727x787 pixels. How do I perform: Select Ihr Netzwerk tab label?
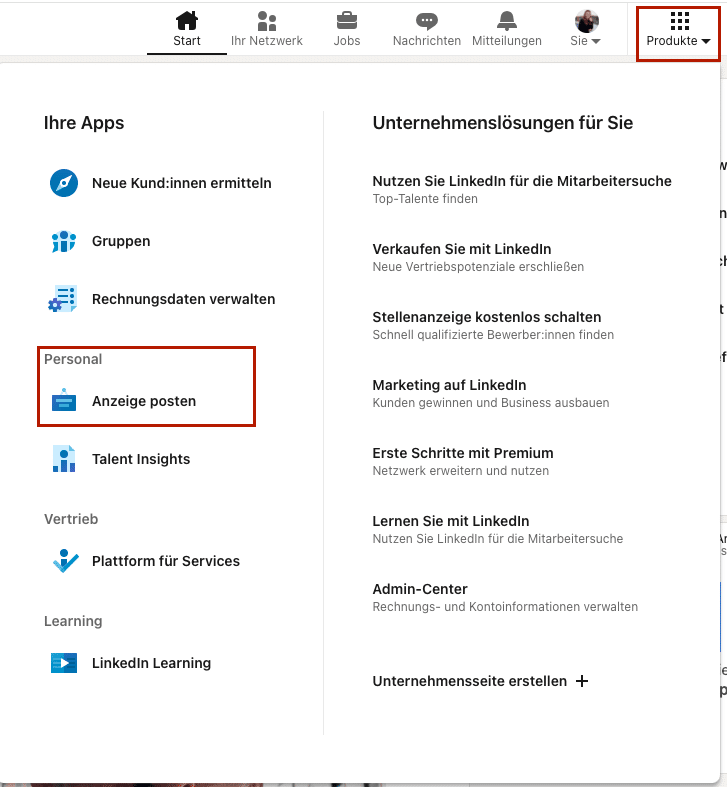(x=267, y=41)
